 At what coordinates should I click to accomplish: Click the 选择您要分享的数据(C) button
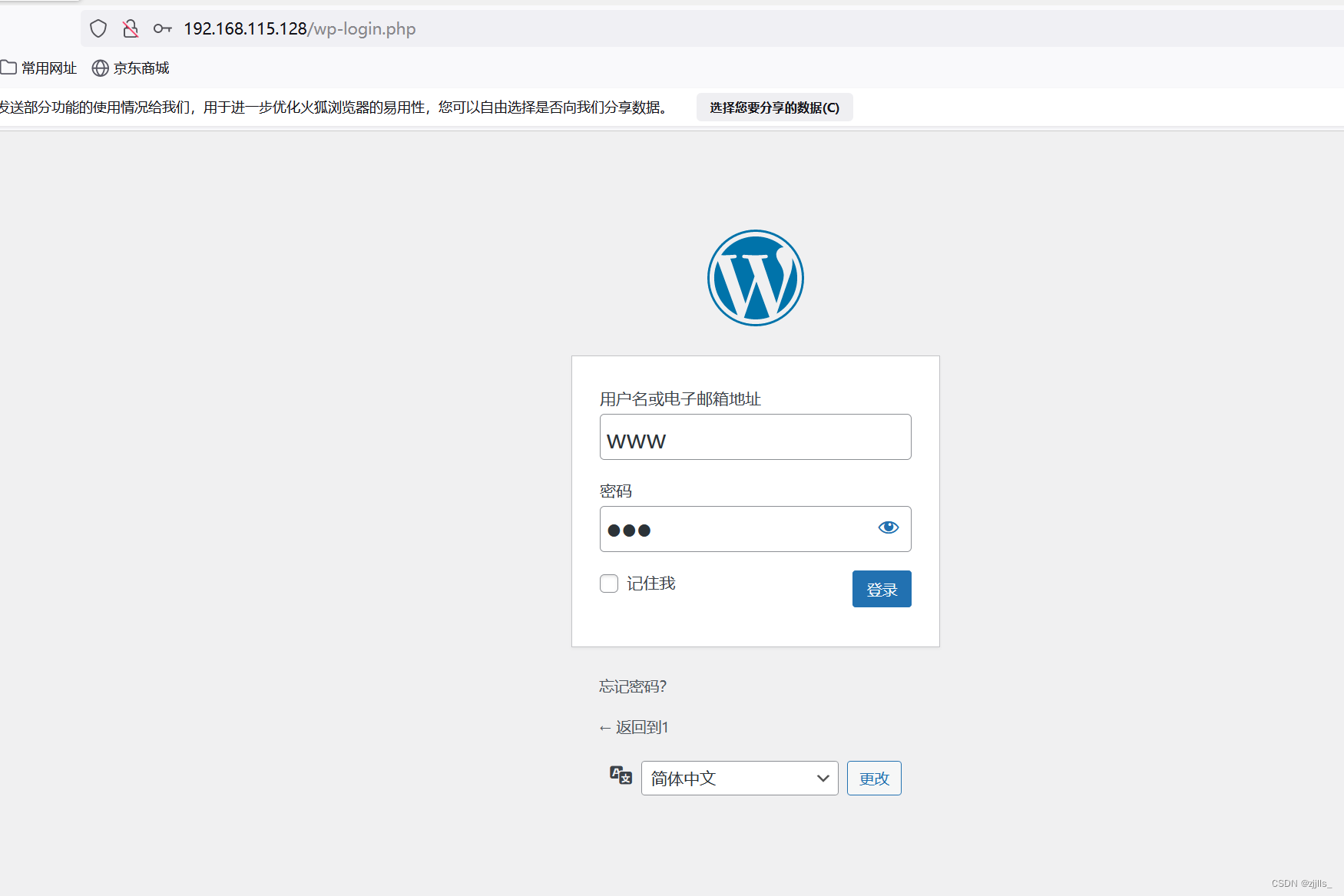tap(773, 107)
